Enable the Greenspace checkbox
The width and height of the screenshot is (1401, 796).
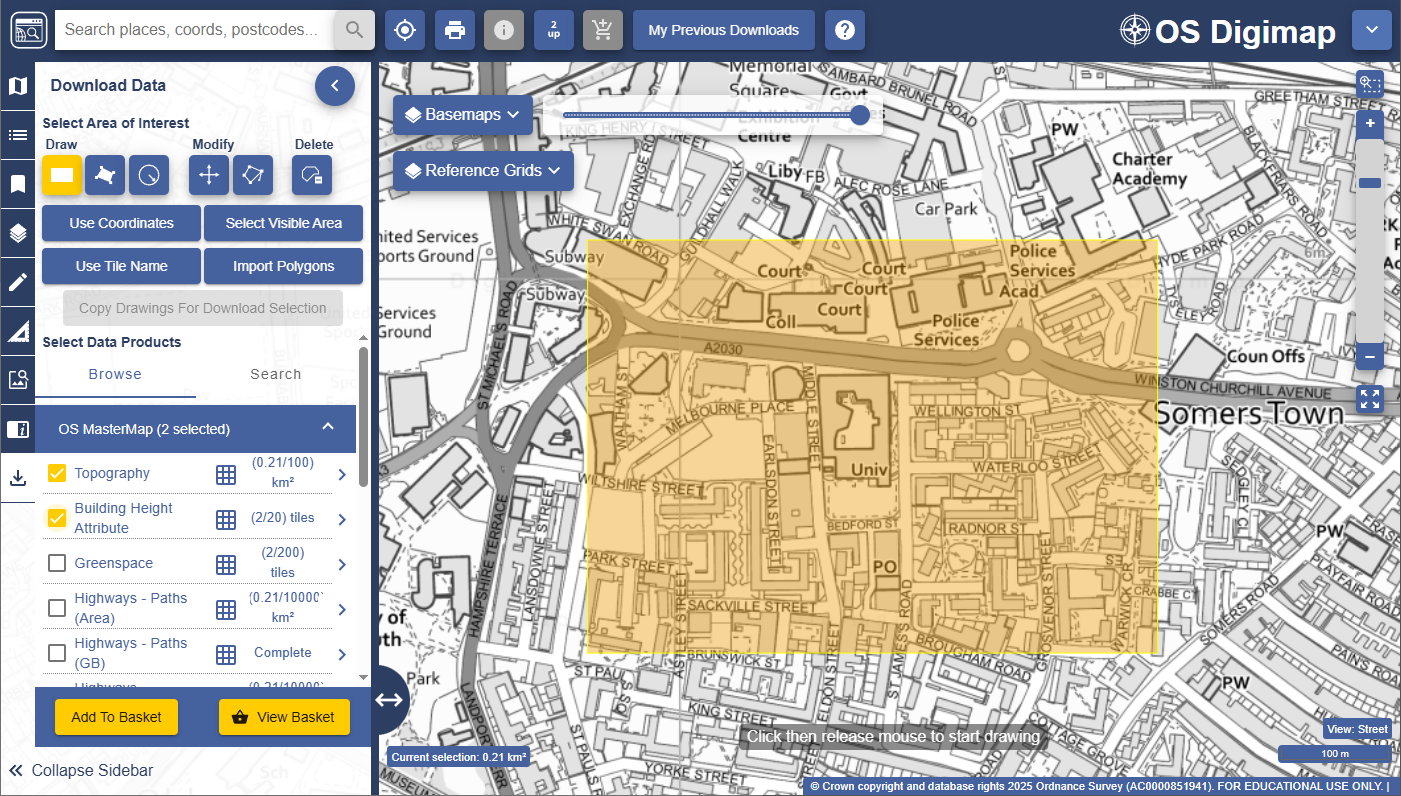point(57,563)
